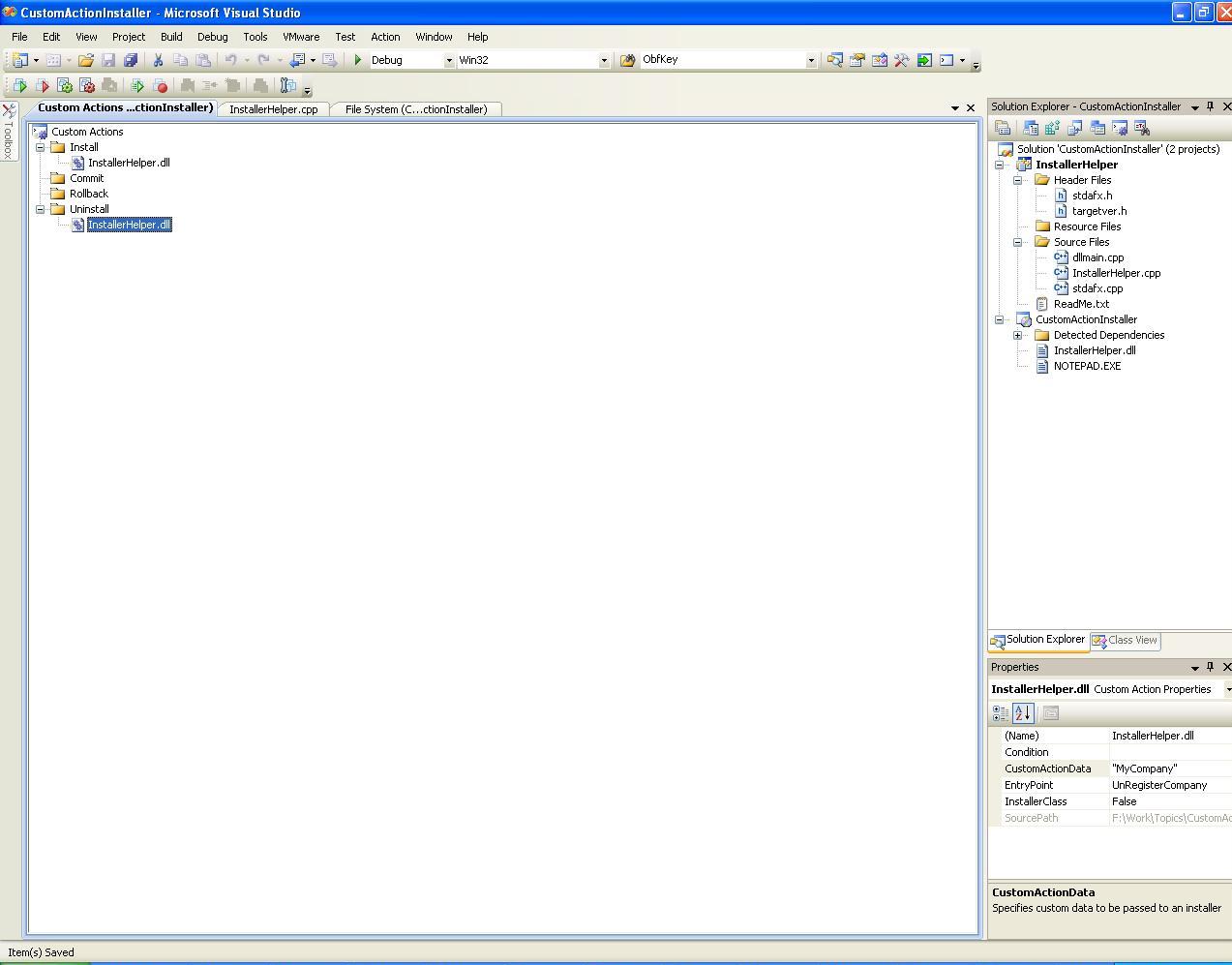Collapse the Install folder in Custom Actions
The image size is (1232, 965).
point(41,147)
